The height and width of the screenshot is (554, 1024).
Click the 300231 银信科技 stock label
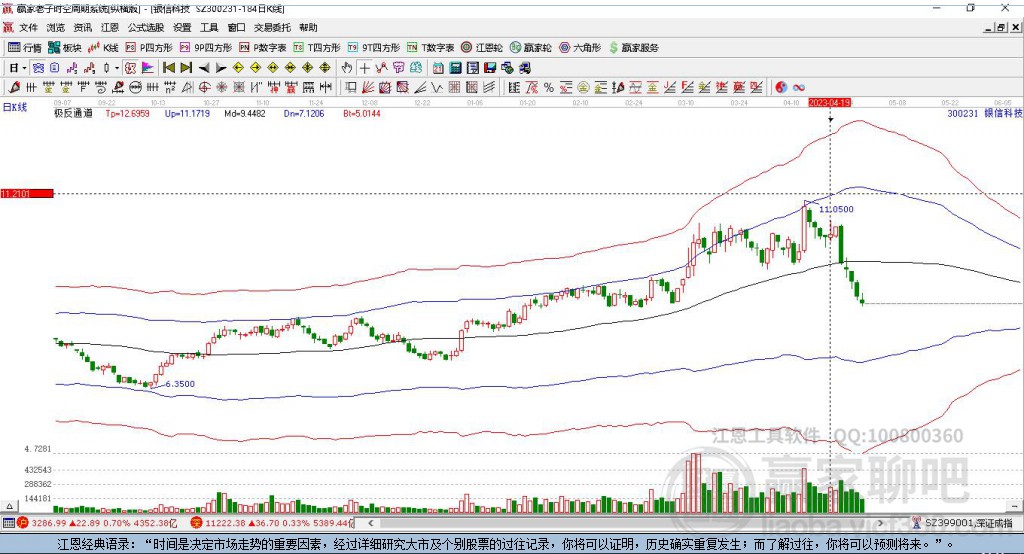[985, 113]
